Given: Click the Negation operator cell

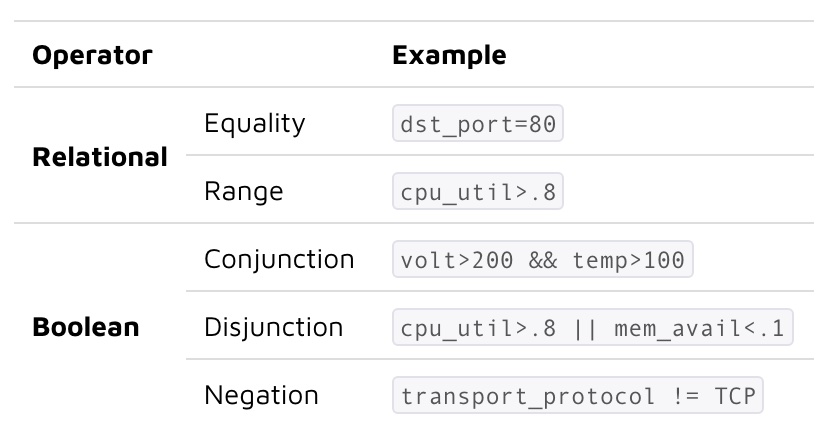Looking at the screenshot, I should tap(261, 395).
